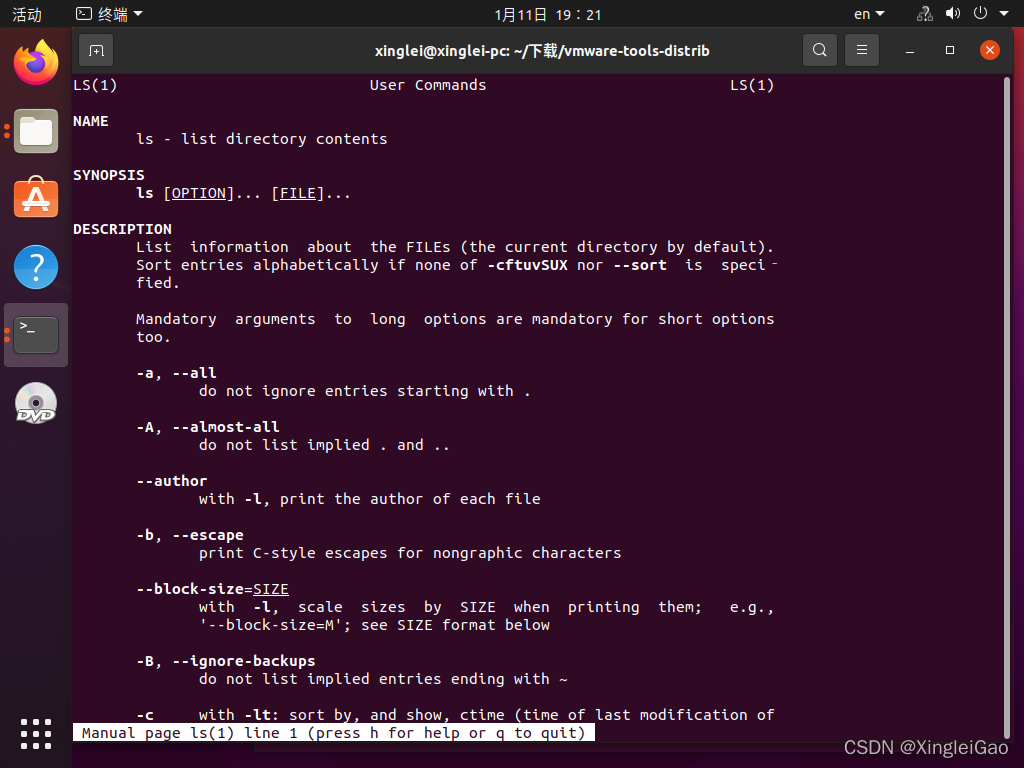Open the en input source dropdown
Screen dimensions: 1024x768
[869, 14]
